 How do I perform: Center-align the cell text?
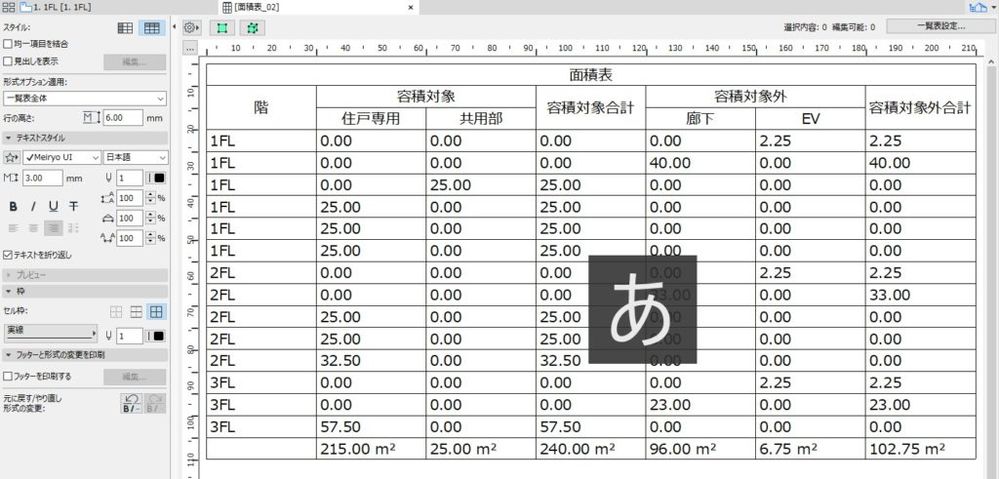click(x=34, y=228)
